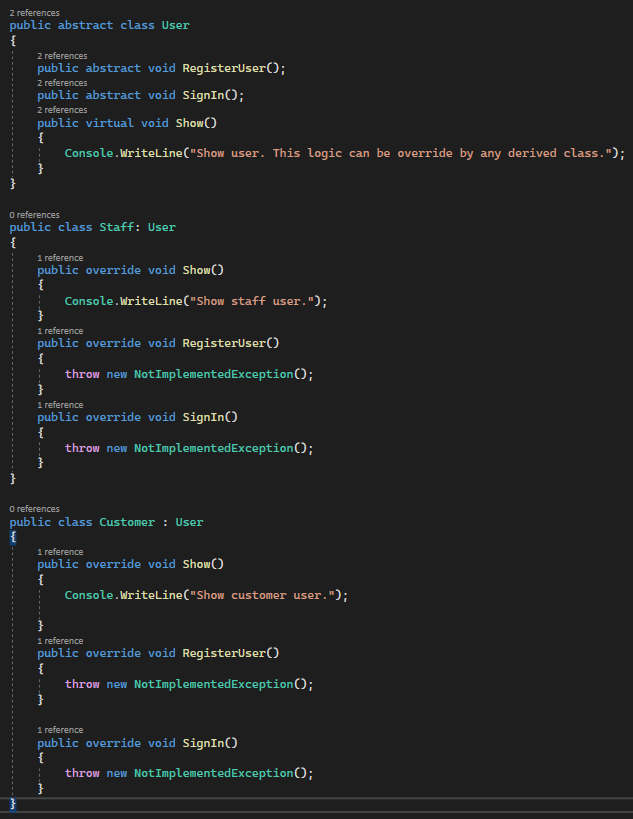Click Show in Customer's override method signature
This screenshot has width=633, height=819.
[196, 565]
